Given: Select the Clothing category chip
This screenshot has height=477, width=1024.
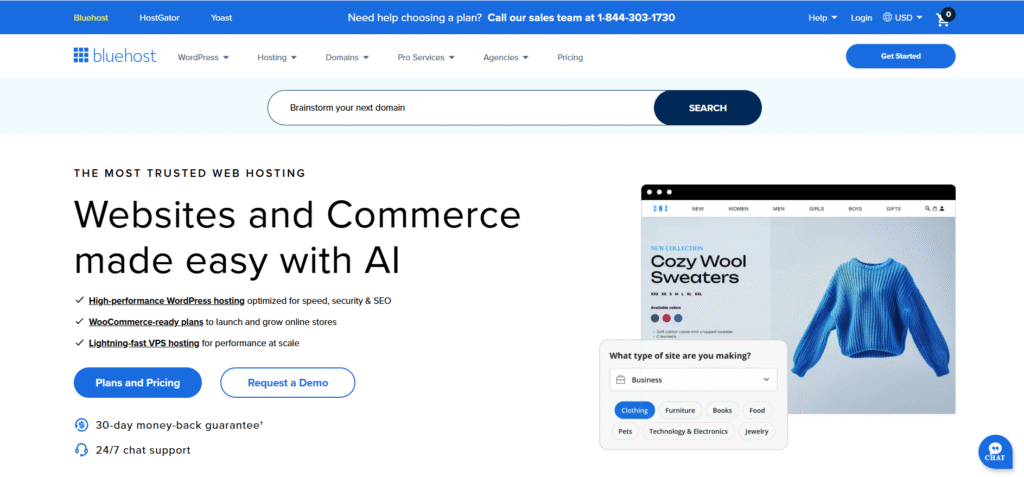Looking at the screenshot, I should point(634,410).
